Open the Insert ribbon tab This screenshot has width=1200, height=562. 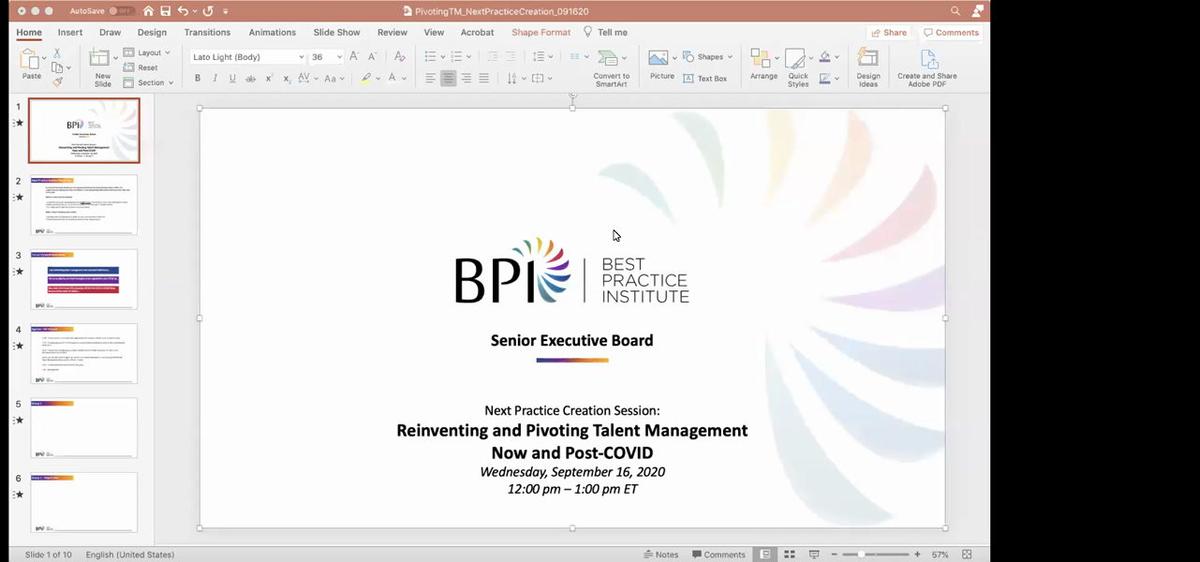70,32
